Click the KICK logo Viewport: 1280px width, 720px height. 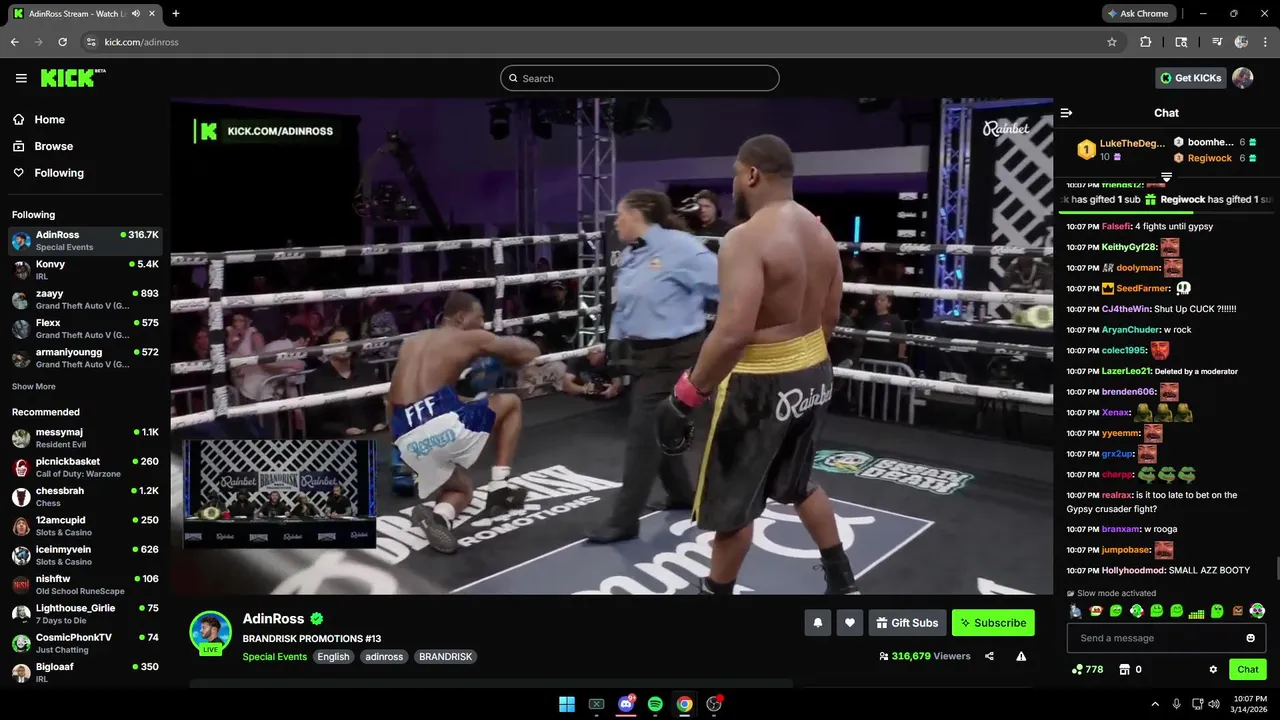72,78
